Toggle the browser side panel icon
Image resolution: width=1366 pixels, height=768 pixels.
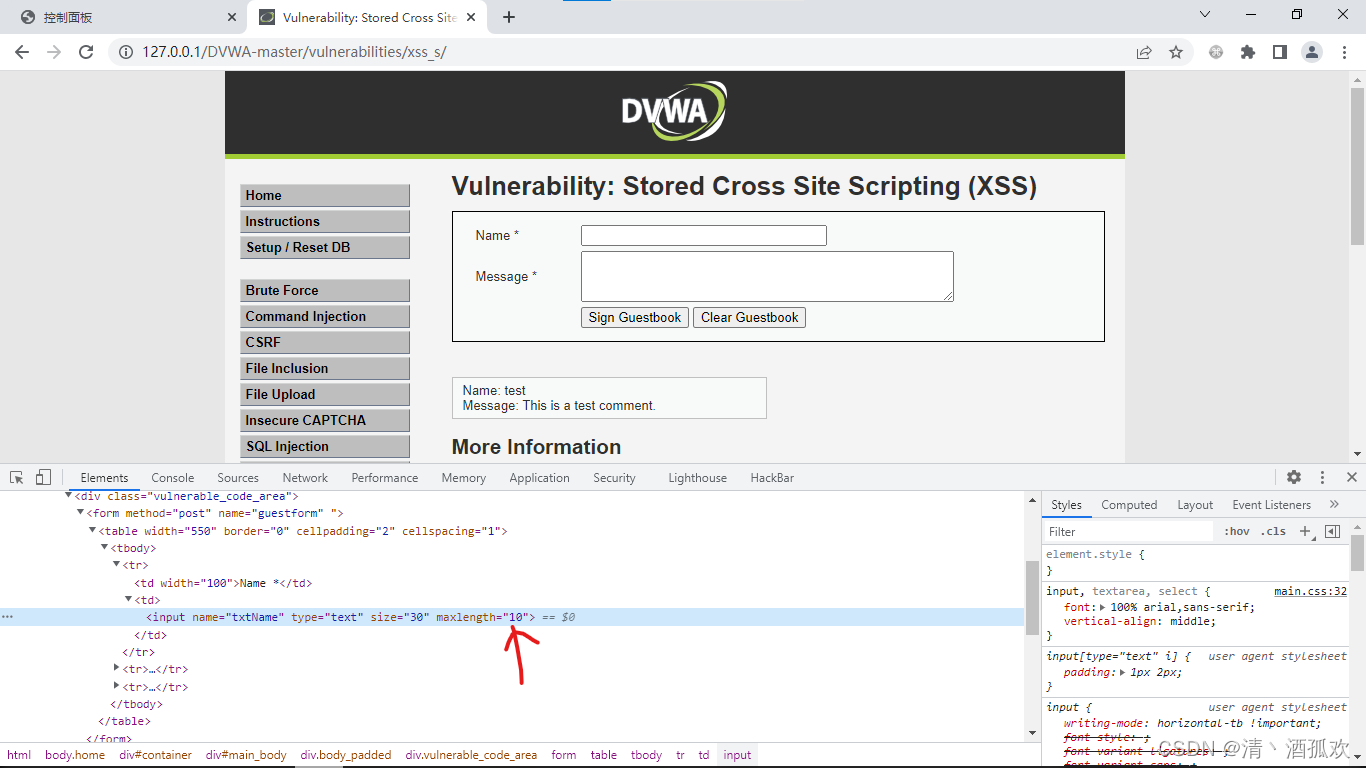(1280, 52)
